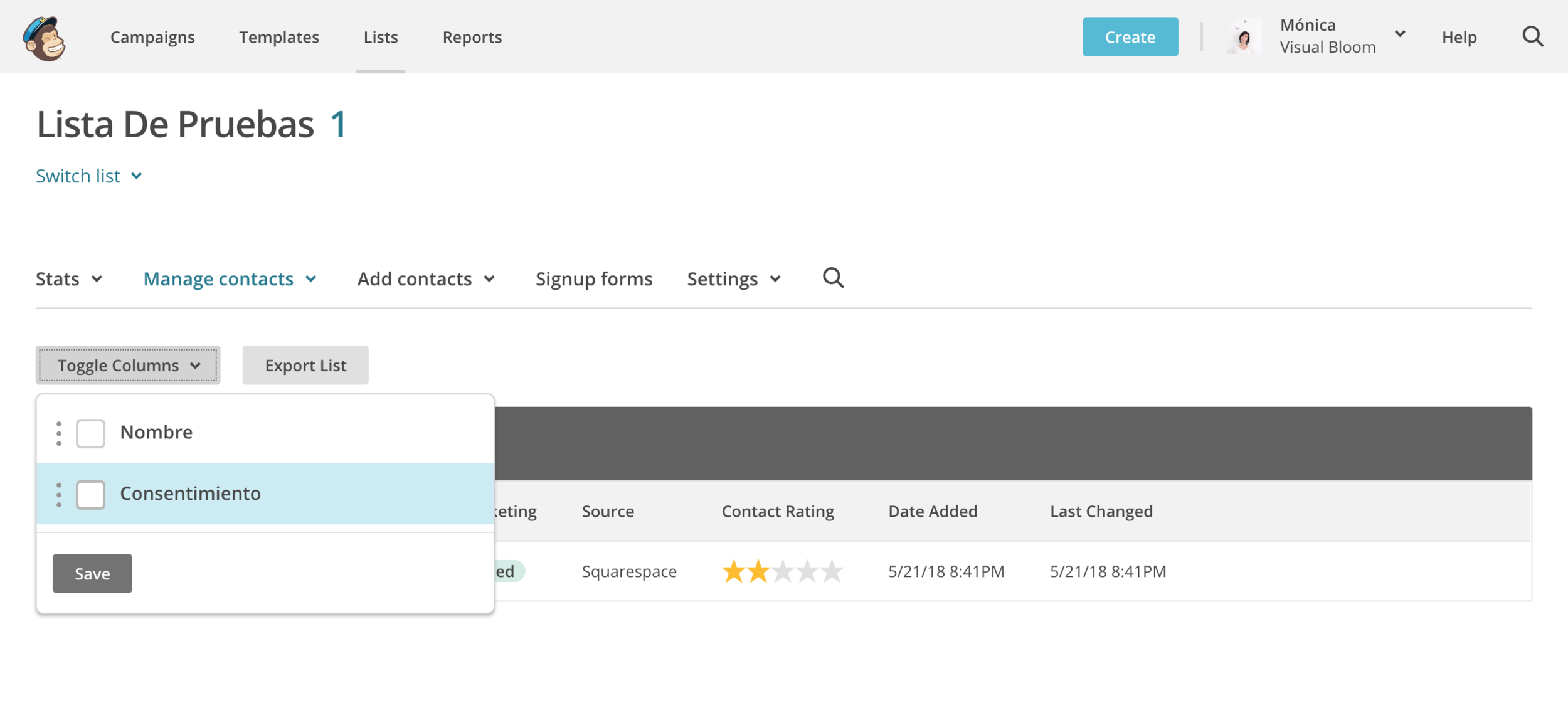Click the star rating for the contact
The height and width of the screenshot is (718, 1568).
tap(781, 571)
